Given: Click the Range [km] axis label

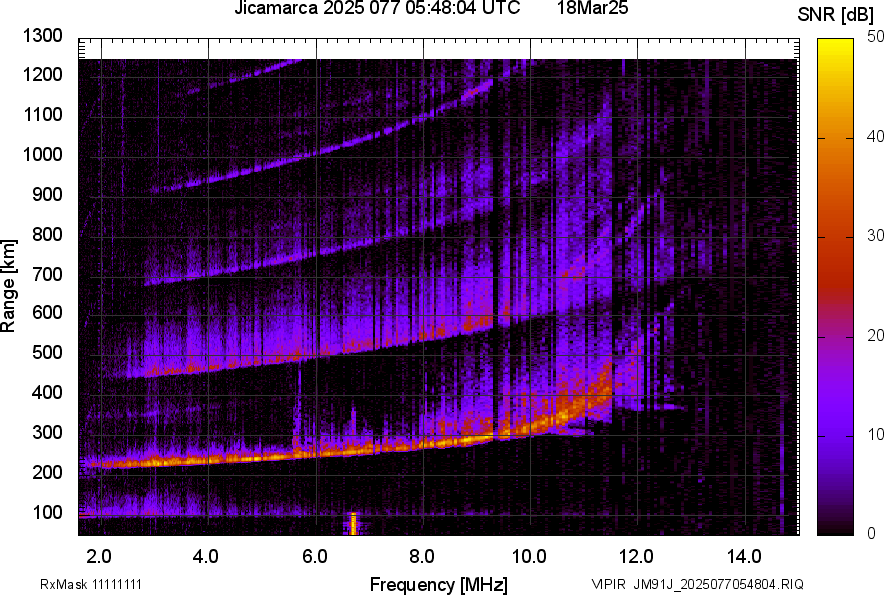Looking at the screenshot, I should pyautogui.click(x=8, y=286).
